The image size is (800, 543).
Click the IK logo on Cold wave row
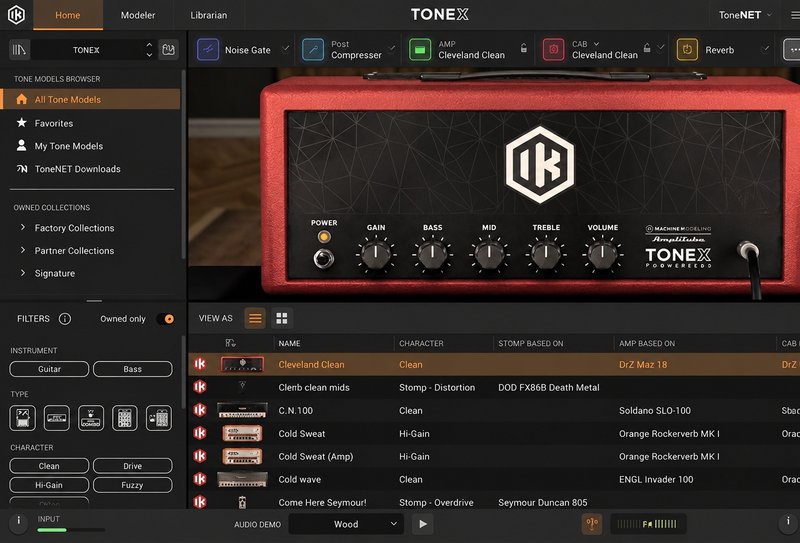coord(200,479)
